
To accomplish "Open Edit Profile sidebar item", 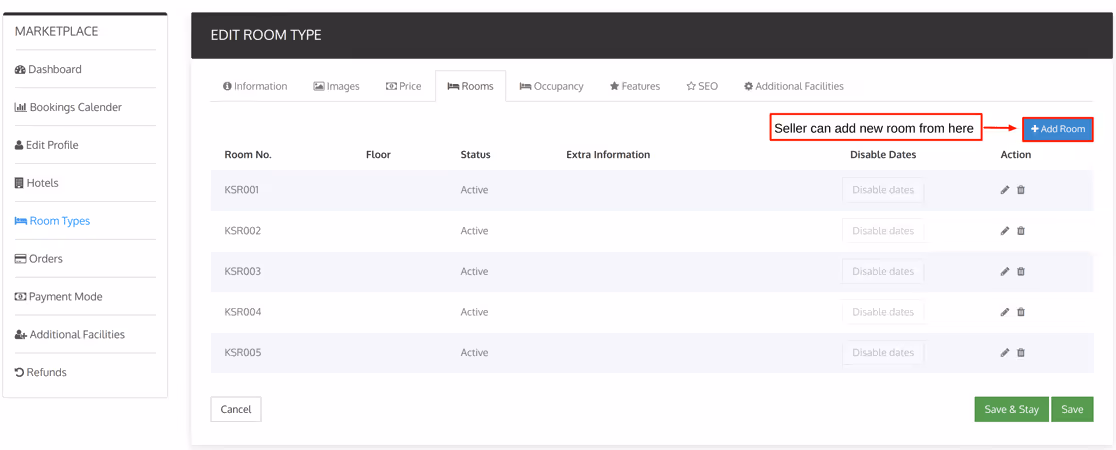I will pyautogui.click(x=46, y=145).
